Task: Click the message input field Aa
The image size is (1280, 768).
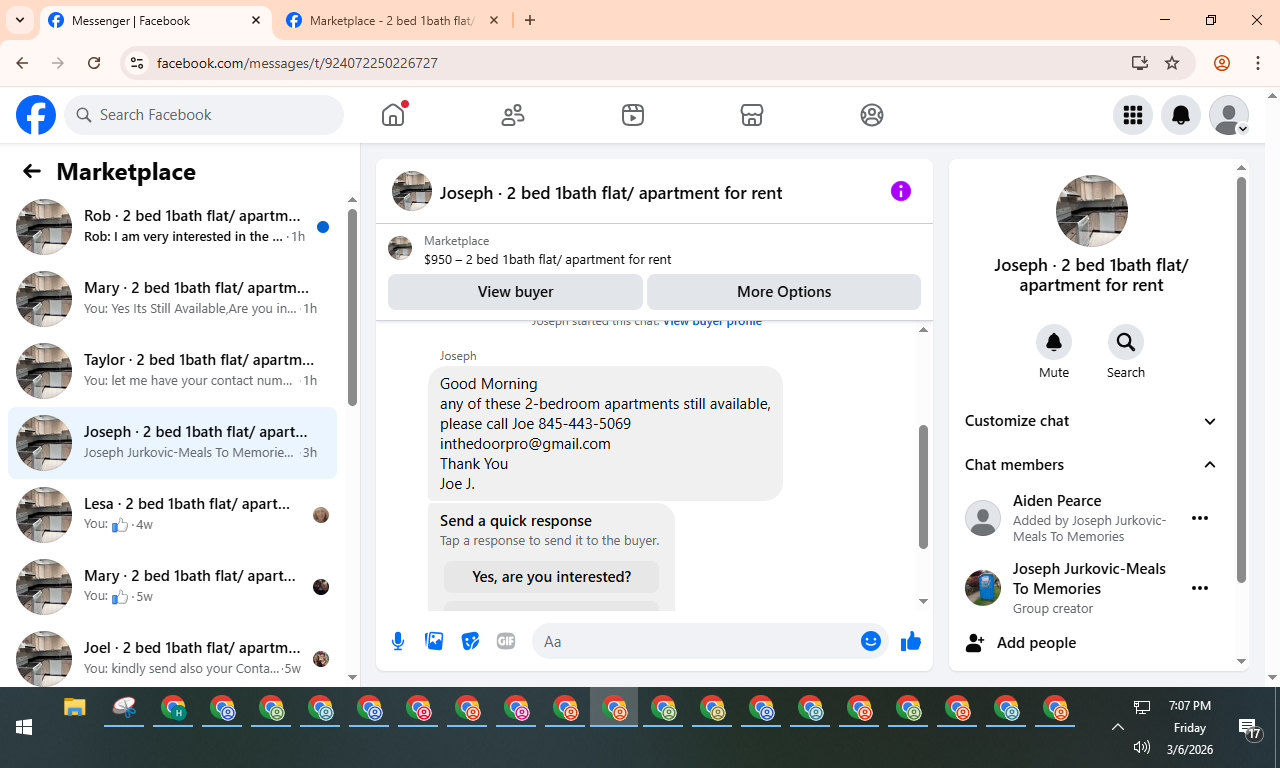Action: coord(695,641)
